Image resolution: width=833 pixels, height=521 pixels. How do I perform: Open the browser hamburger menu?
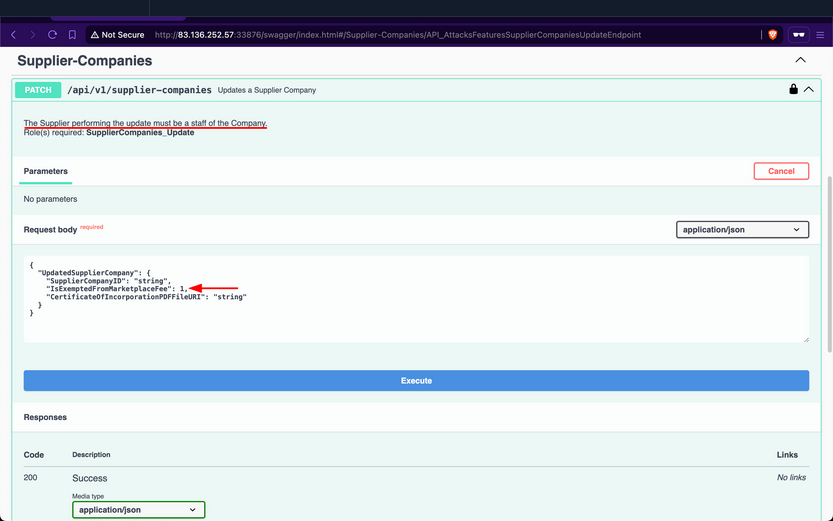pos(820,35)
